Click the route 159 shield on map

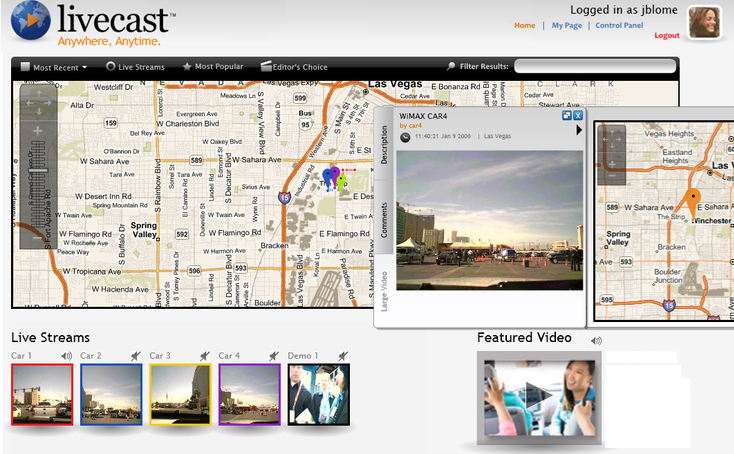tap(110, 123)
